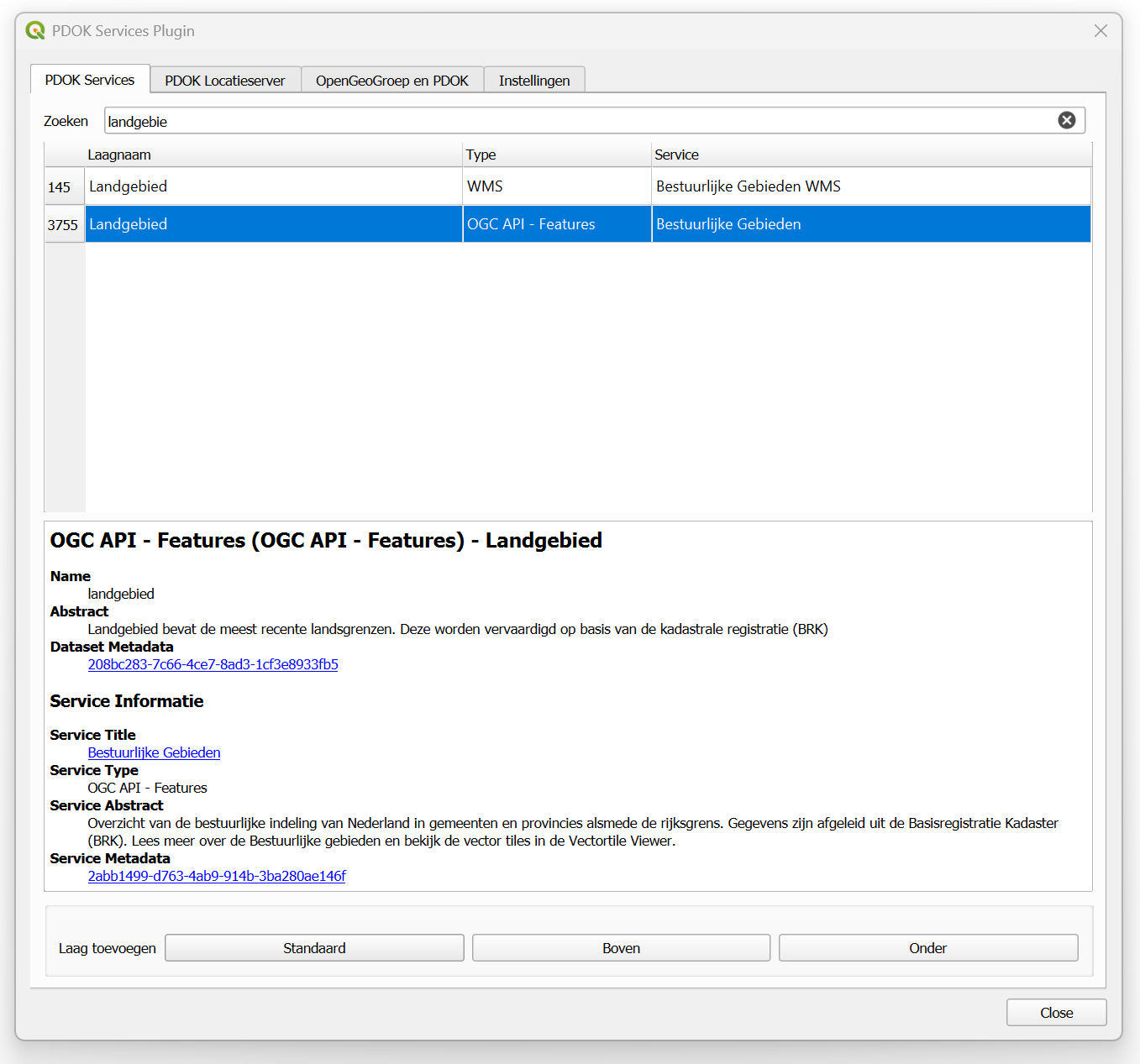1140x1064 pixels.
Task: Open the OpenGeoGroep en PDOK tab
Action: 391,81
